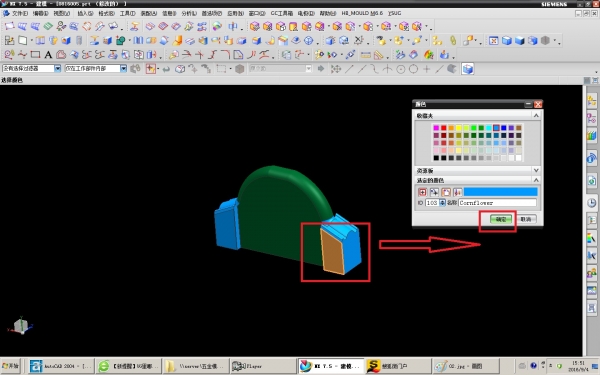This screenshot has width=600, height=375.
Task: Click the color ID spinner arrows
Action: [x=442, y=203]
